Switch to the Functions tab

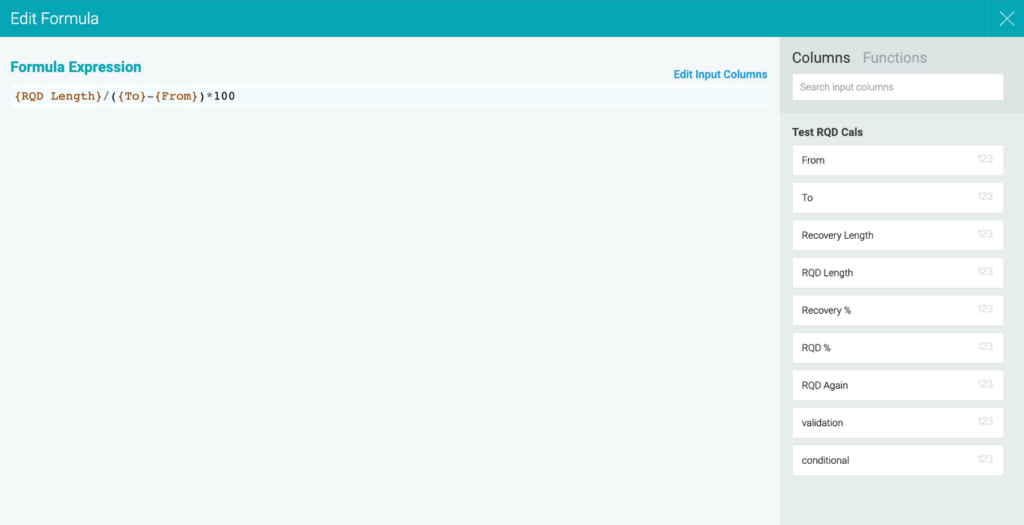894,58
